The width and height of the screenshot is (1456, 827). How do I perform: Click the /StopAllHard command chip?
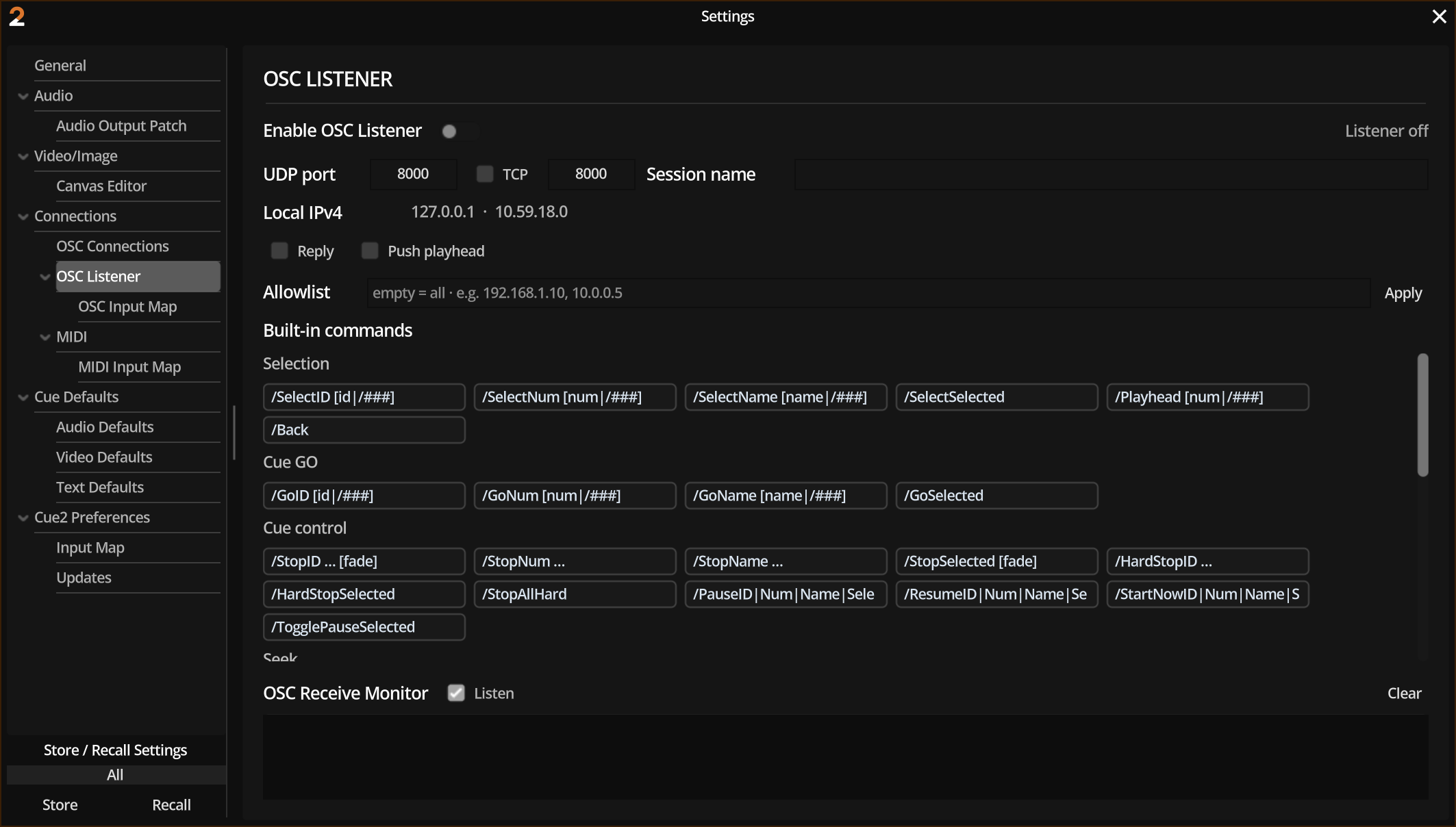tap(575, 594)
